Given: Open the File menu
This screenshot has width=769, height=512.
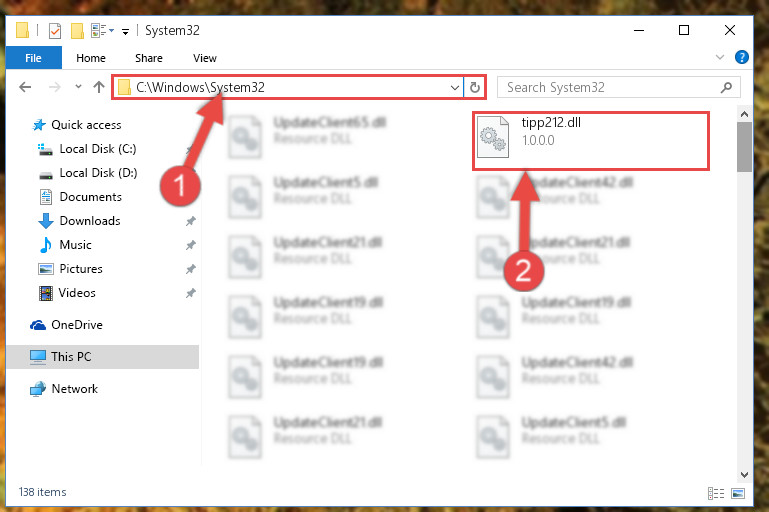Looking at the screenshot, I should (33, 58).
